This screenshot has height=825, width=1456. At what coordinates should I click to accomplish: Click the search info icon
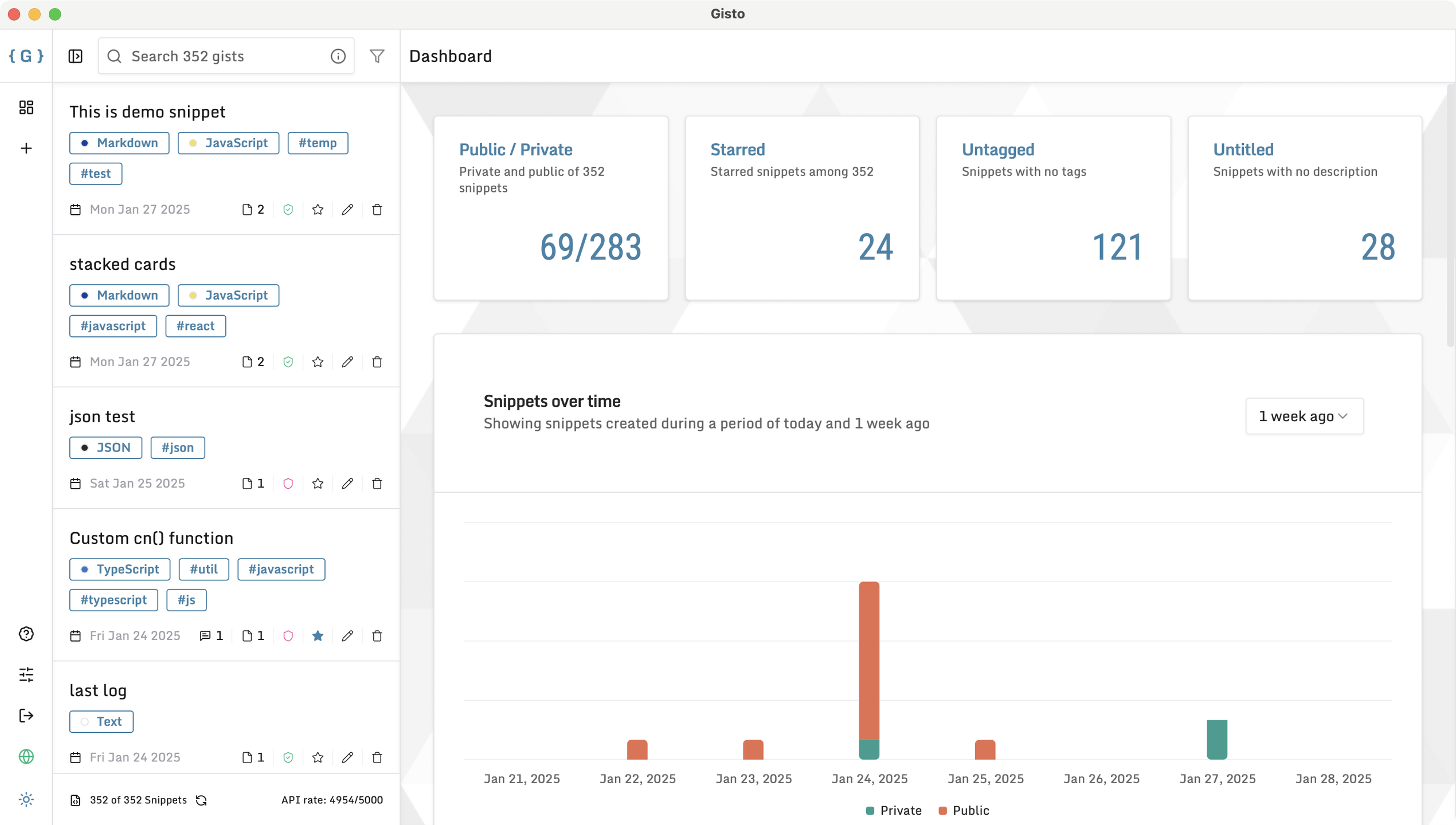[x=338, y=56]
